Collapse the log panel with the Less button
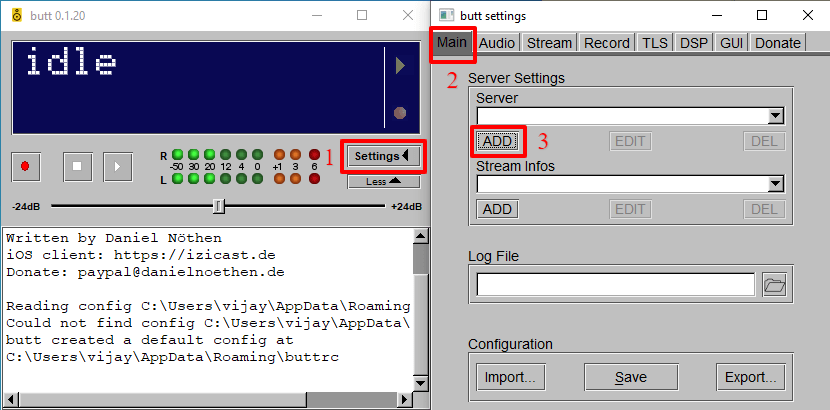This screenshot has height=410, width=830. (384, 181)
